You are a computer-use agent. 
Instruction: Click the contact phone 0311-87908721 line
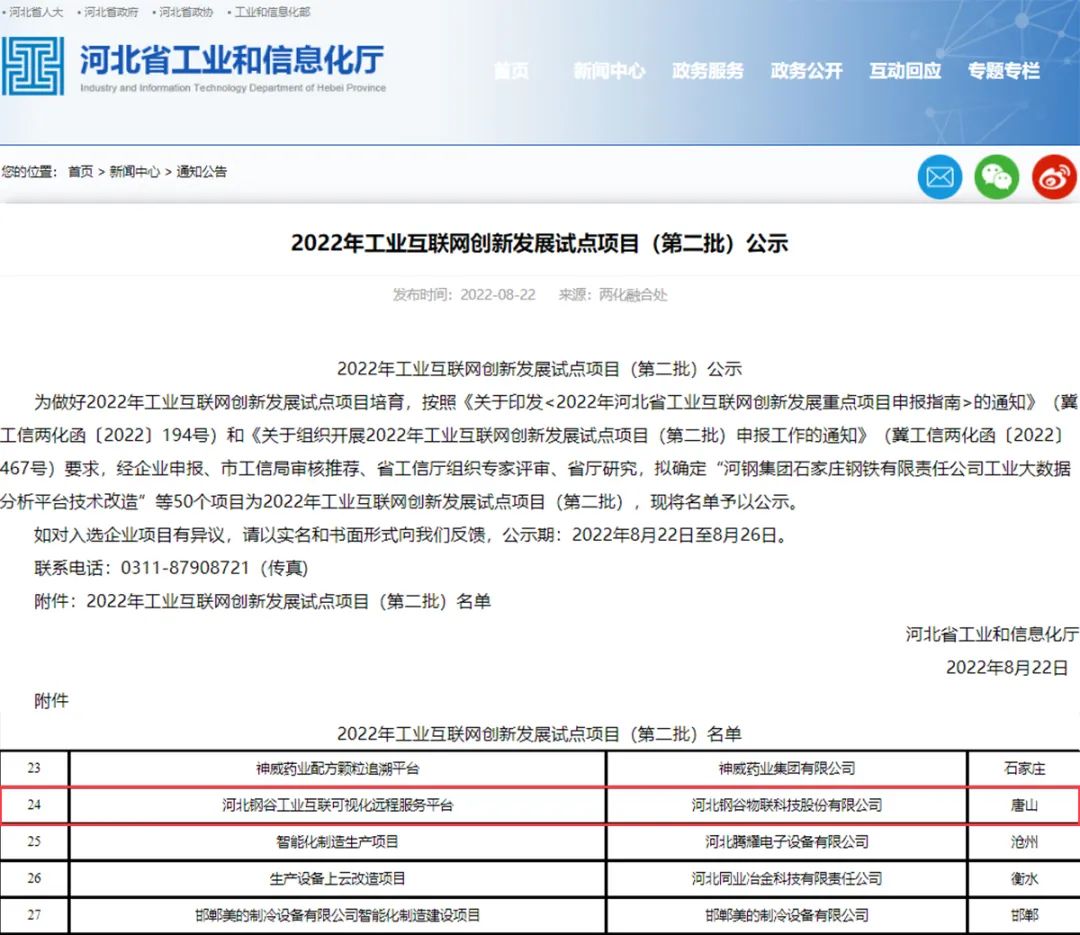pyautogui.click(x=172, y=568)
